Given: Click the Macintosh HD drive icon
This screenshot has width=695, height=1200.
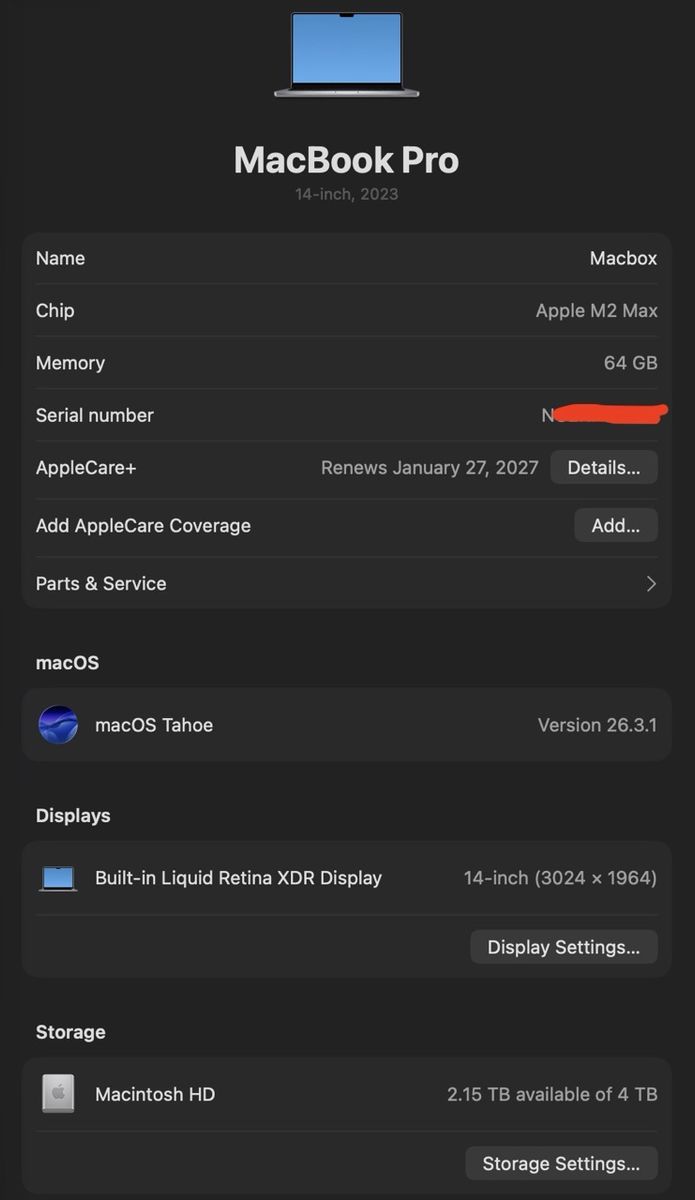Looking at the screenshot, I should point(58,1094).
